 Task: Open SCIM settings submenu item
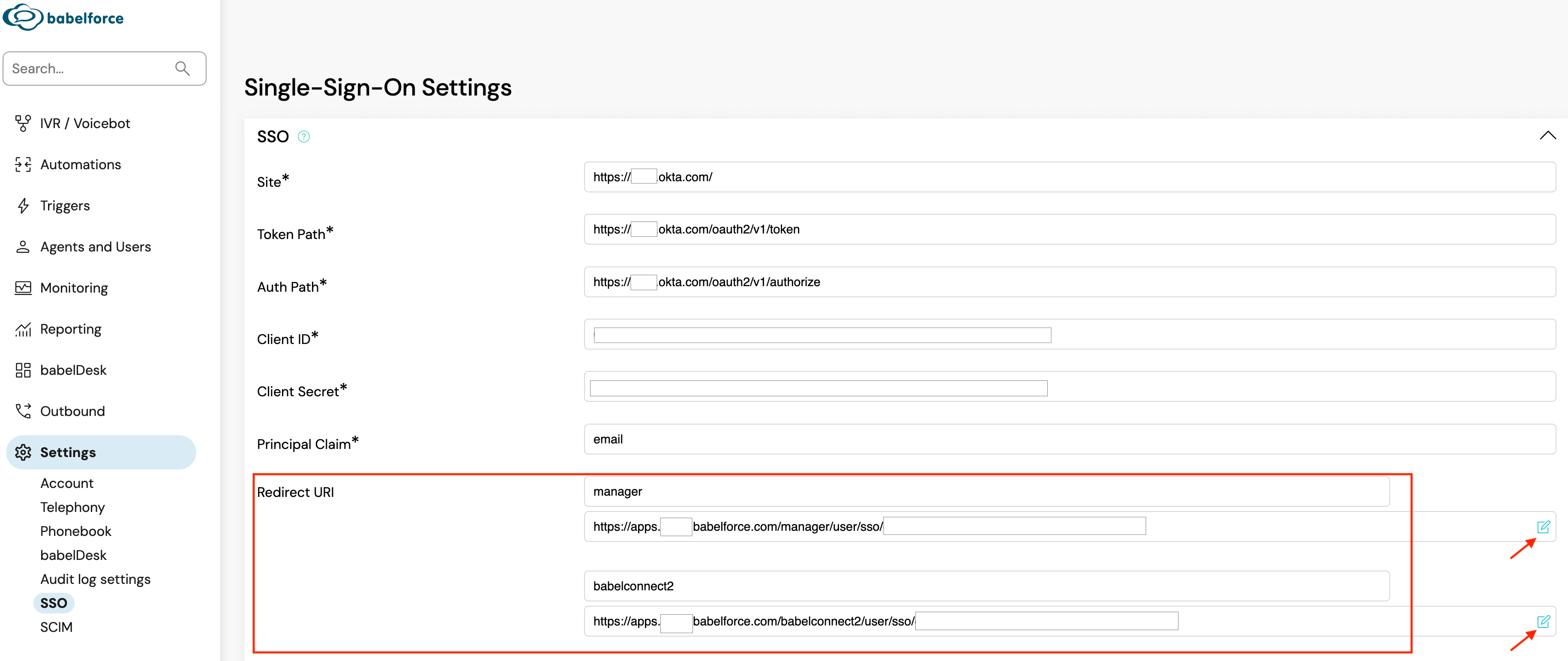point(56,627)
